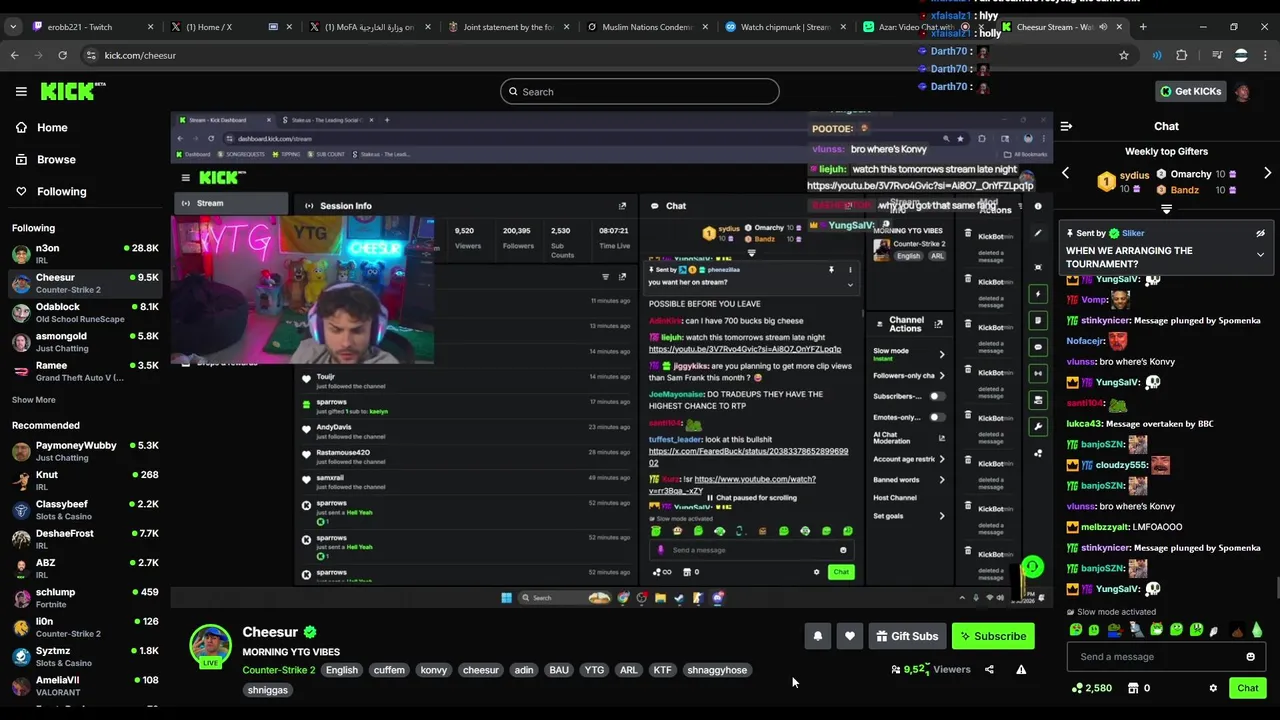Screen dimensions: 1280x720
Task: Show previous weekly top gifters
Action: pyautogui.click(x=1065, y=173)
